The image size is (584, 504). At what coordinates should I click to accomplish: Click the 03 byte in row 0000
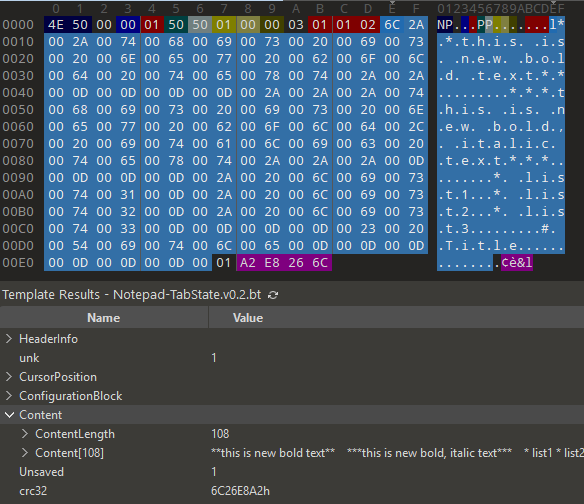296,25
